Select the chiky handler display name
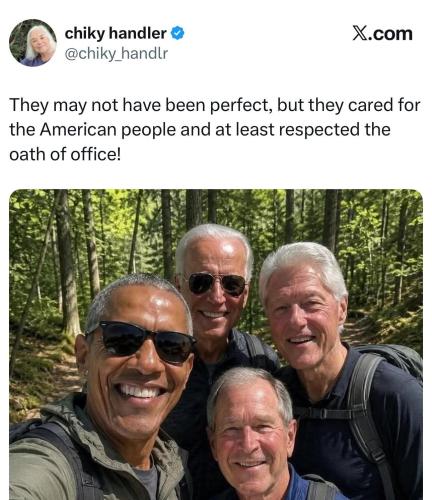432x500 pixels. tap(115, 33)
